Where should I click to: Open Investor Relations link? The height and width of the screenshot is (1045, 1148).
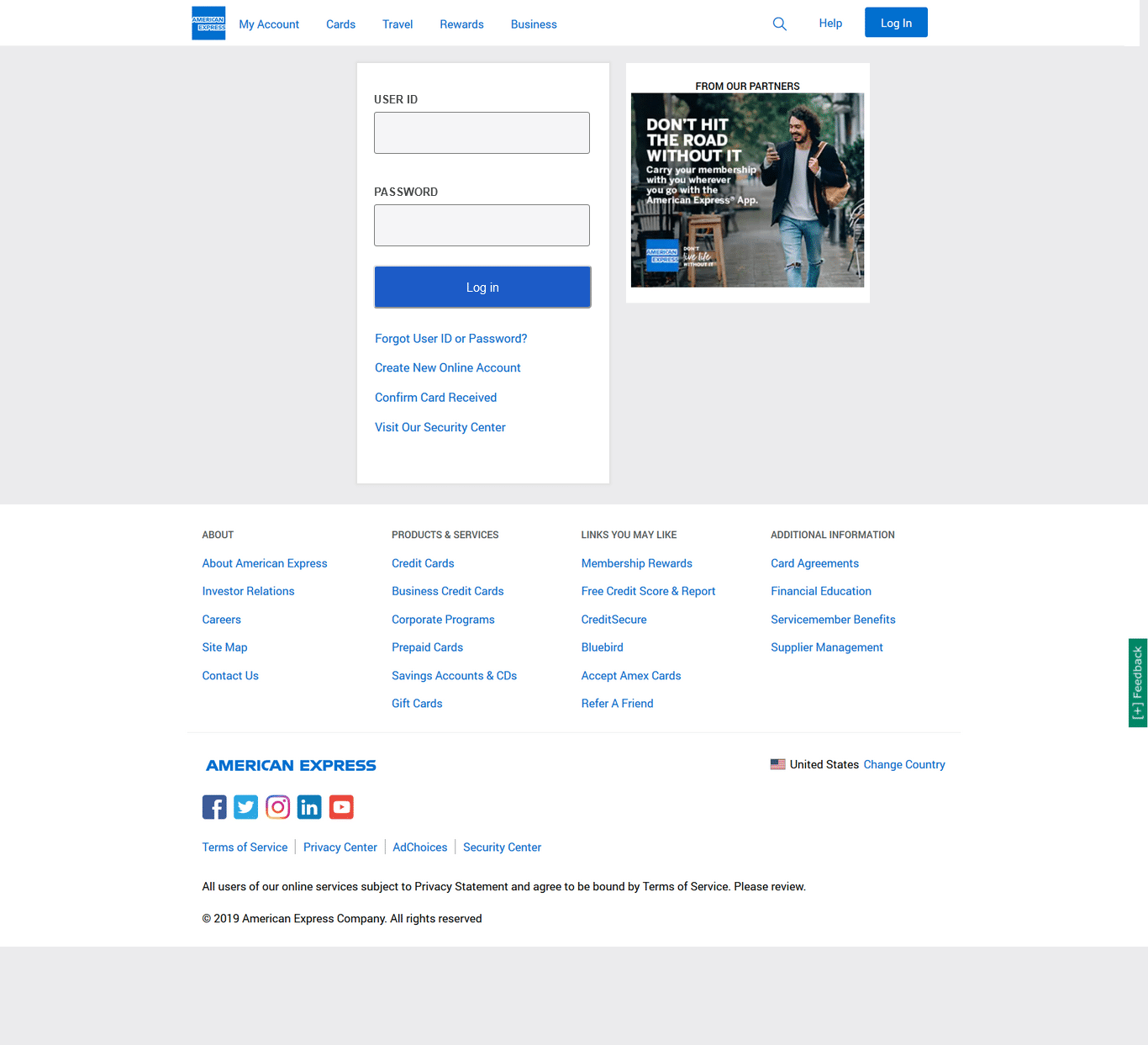tap(248, 591)
